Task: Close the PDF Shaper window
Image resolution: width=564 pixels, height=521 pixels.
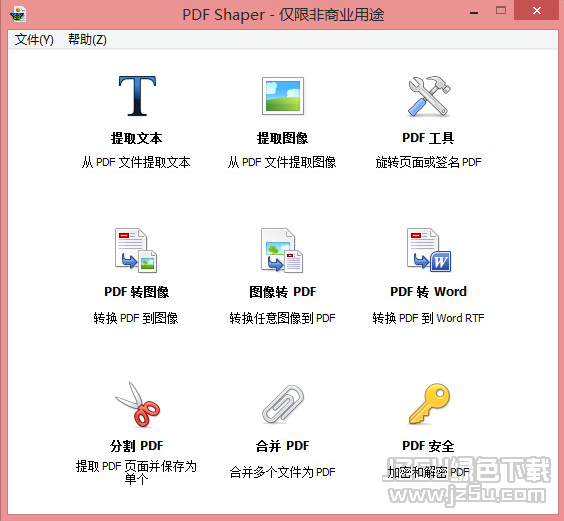Action: click(x=537, y=10)
